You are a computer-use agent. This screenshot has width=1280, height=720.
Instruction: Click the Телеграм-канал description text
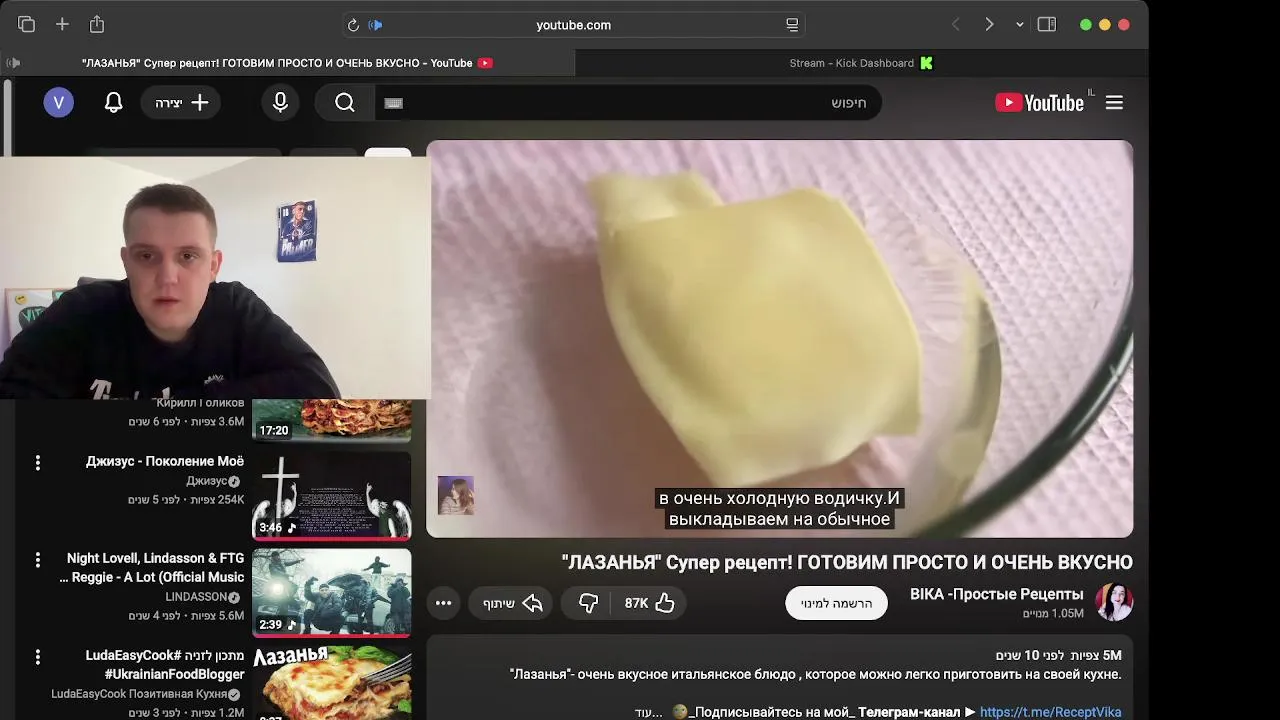point(909,712)
